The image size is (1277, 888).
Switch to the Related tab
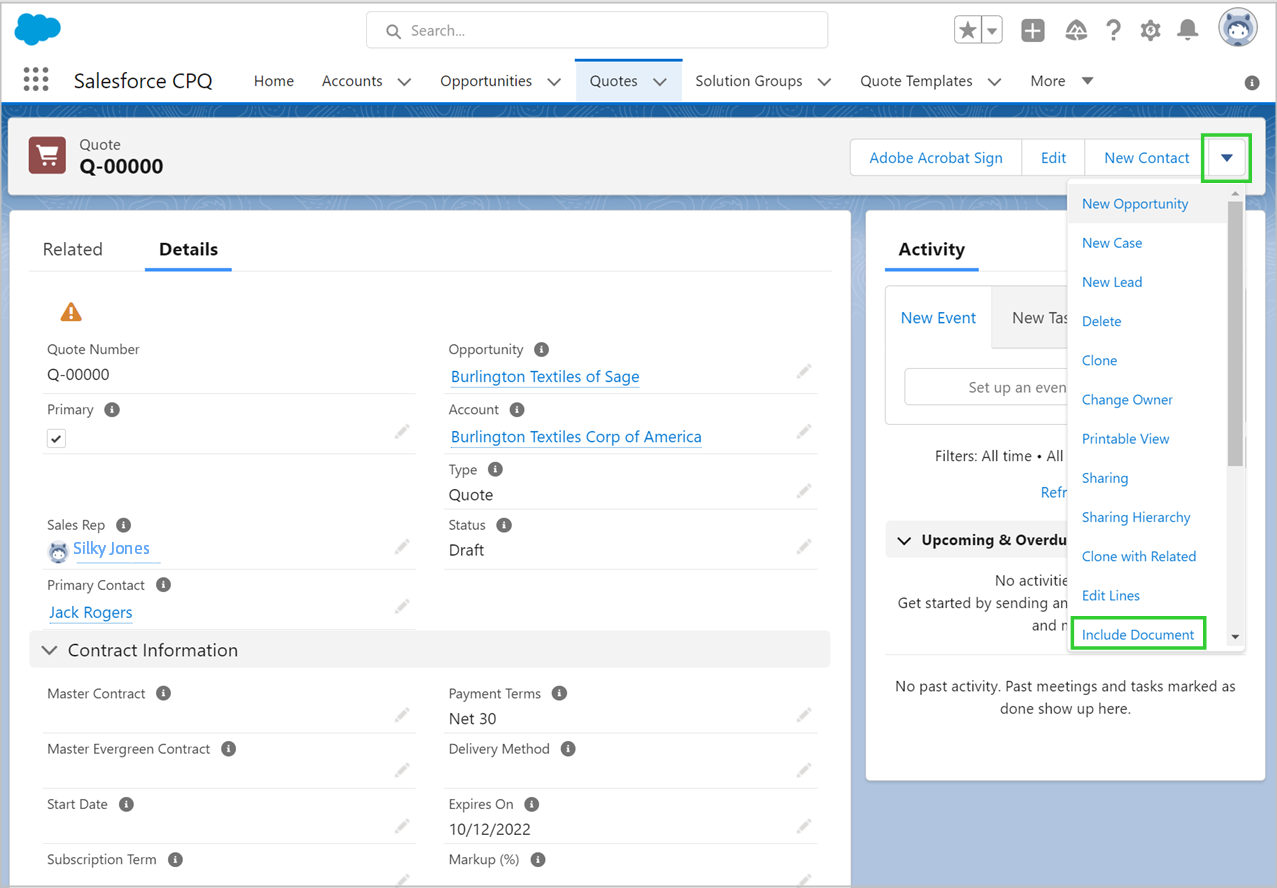coord(73,249)
